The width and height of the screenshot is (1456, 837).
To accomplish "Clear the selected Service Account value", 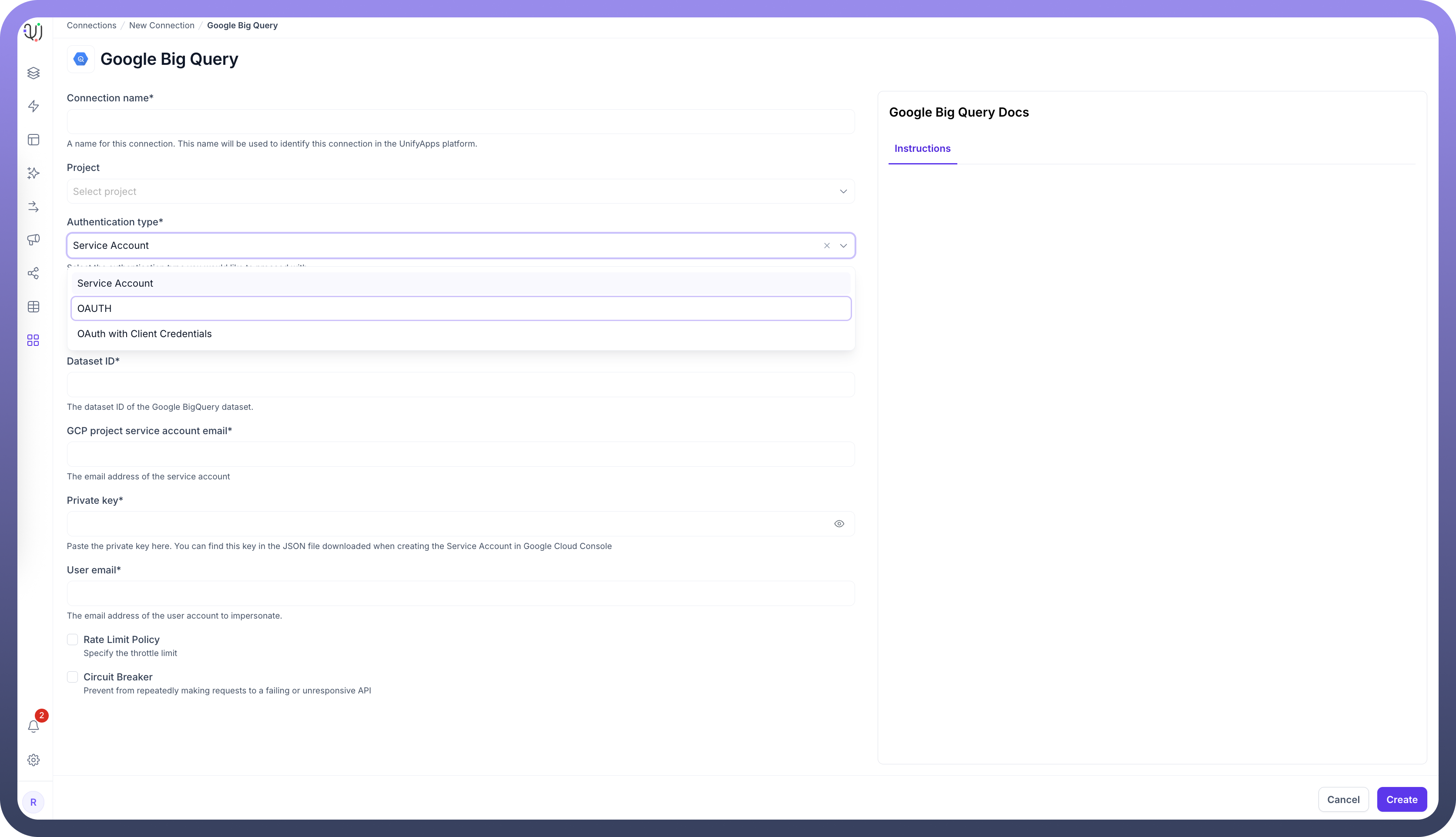I will click(x=826, y=245).
